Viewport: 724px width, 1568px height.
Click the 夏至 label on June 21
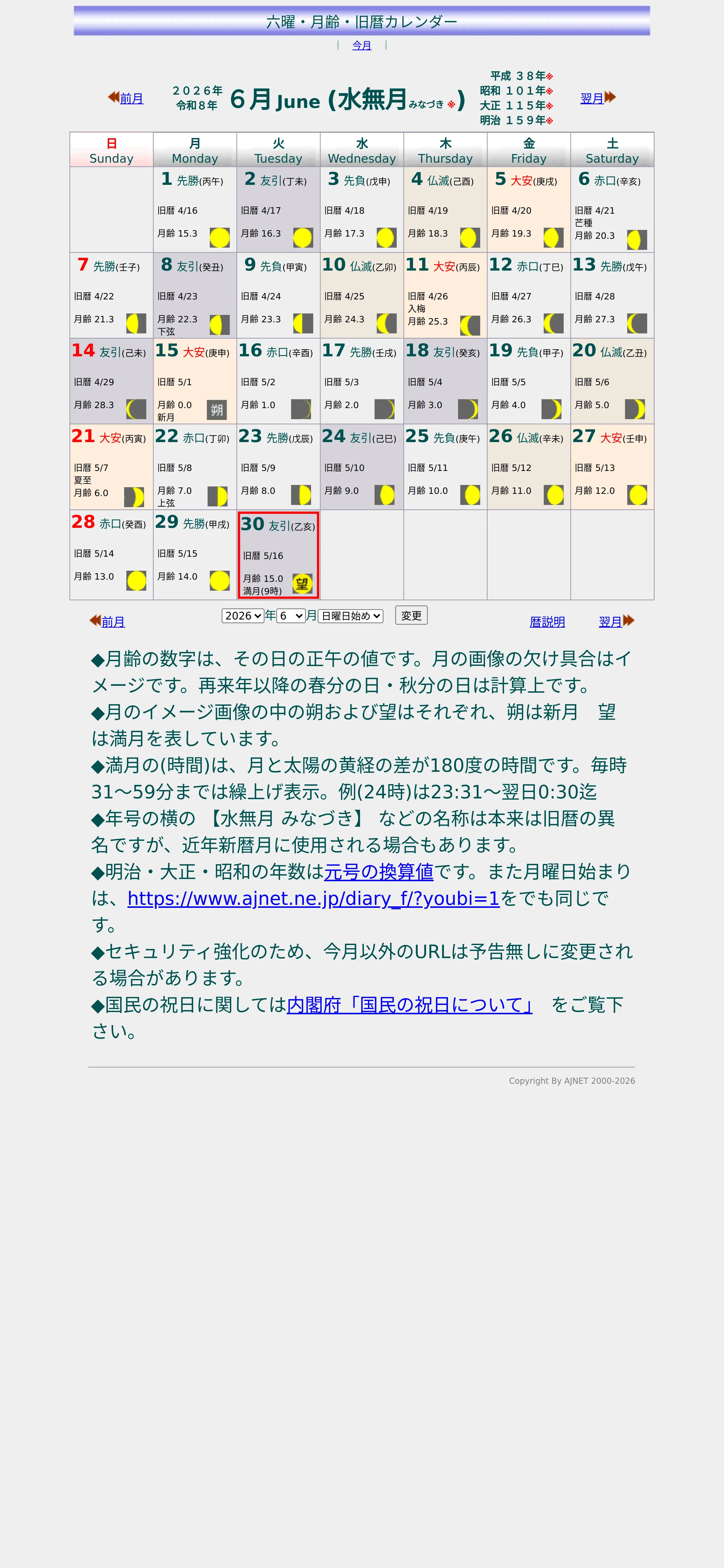[83, 480]
